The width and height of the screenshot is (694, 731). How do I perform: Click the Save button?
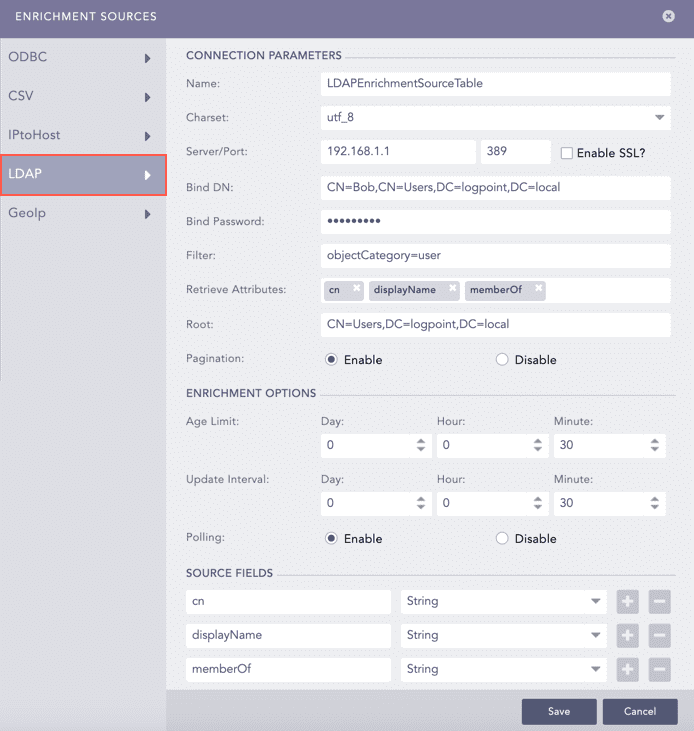559,711
